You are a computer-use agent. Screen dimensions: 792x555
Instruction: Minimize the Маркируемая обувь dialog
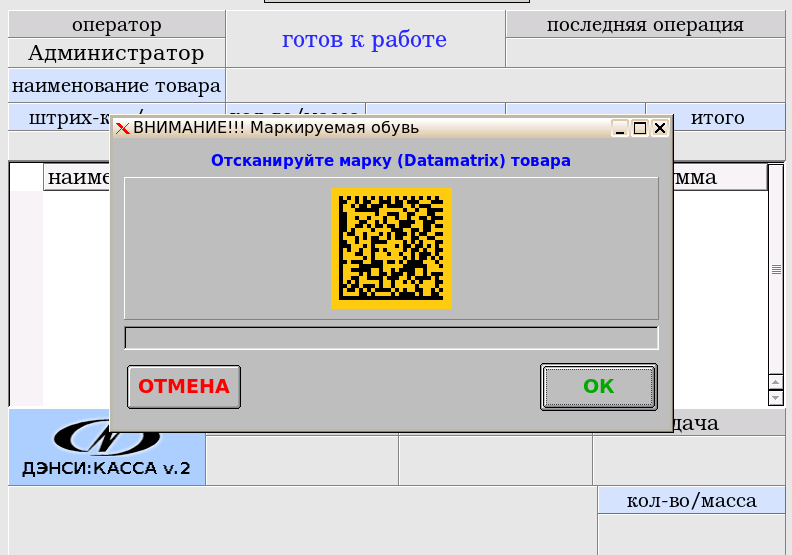[620, 128]
